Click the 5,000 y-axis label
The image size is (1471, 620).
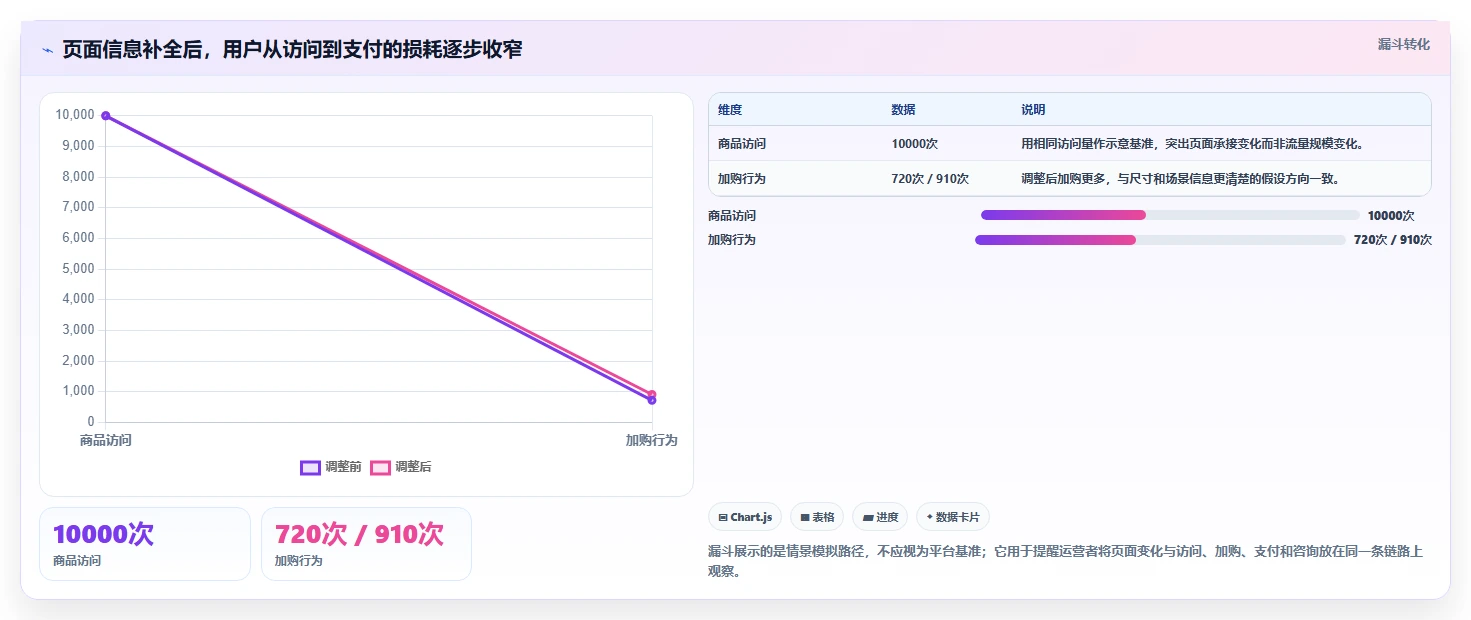coord(78,268)
